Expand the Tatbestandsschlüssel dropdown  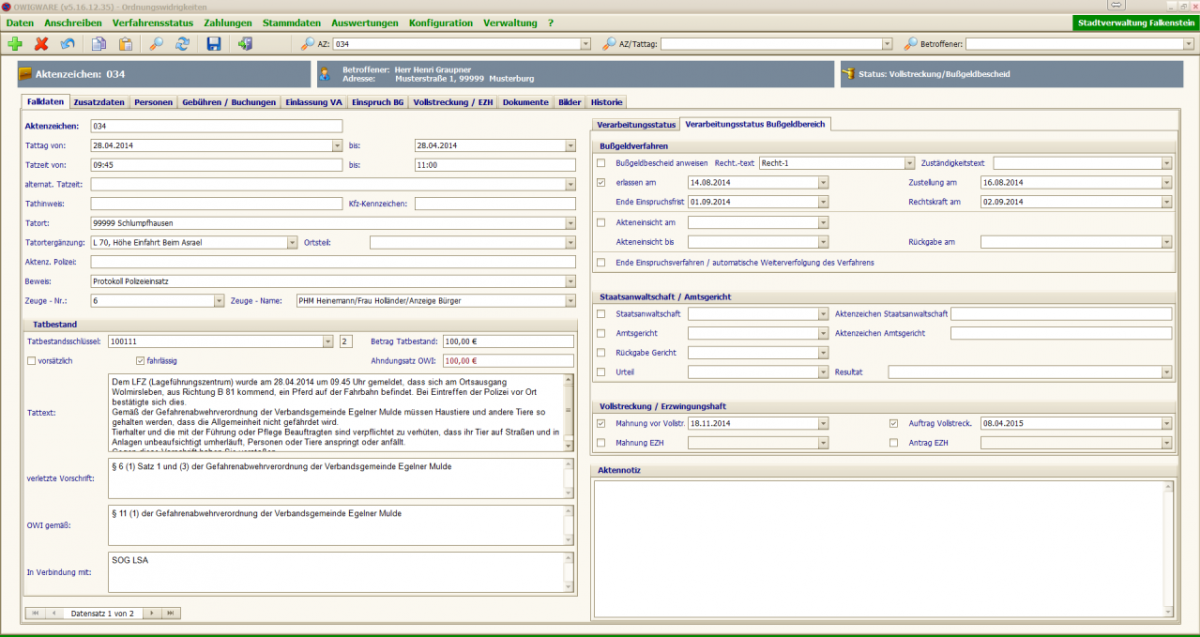point(328,342)
